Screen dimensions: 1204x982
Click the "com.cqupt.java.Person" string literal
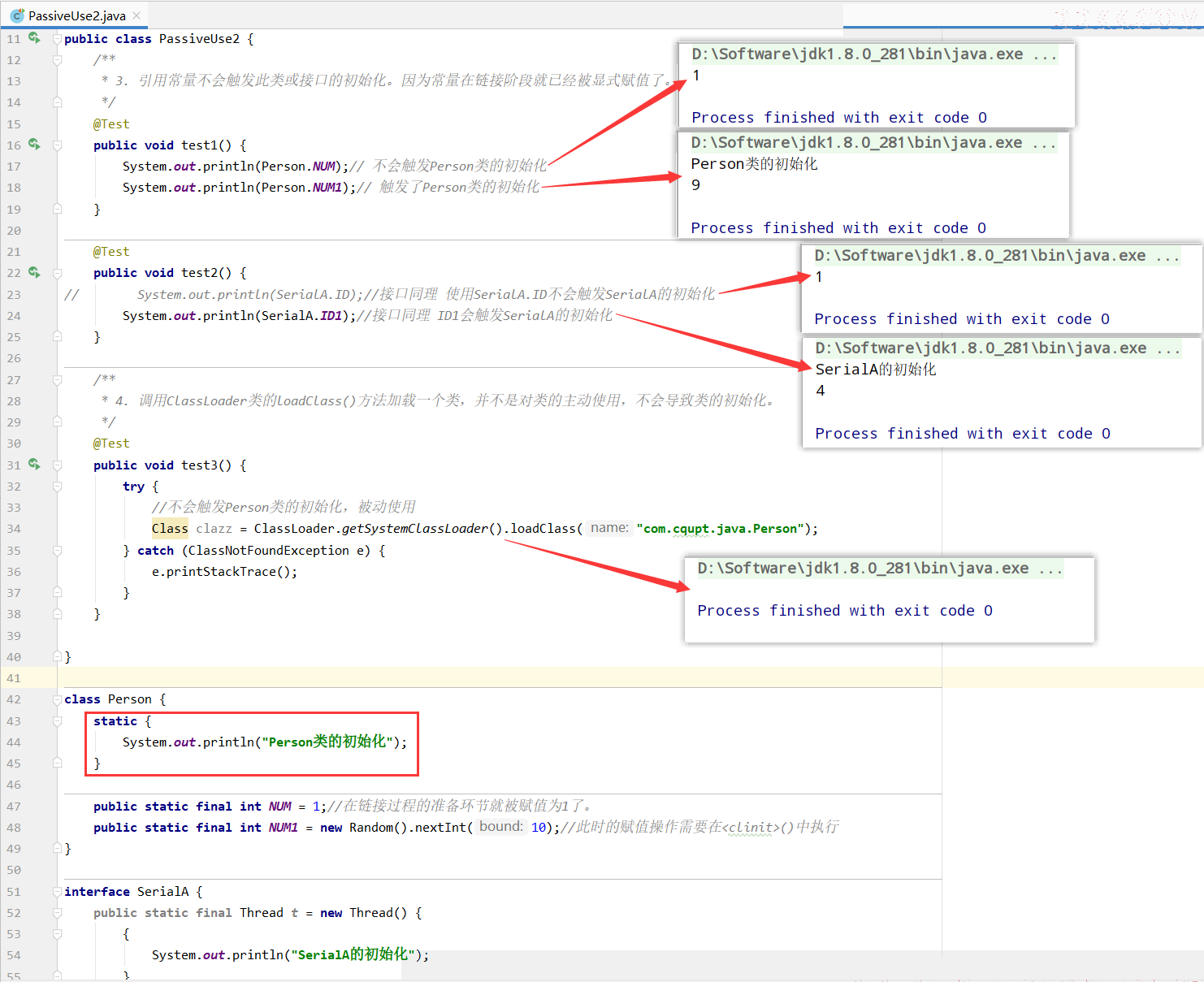(x=721, y=529)
